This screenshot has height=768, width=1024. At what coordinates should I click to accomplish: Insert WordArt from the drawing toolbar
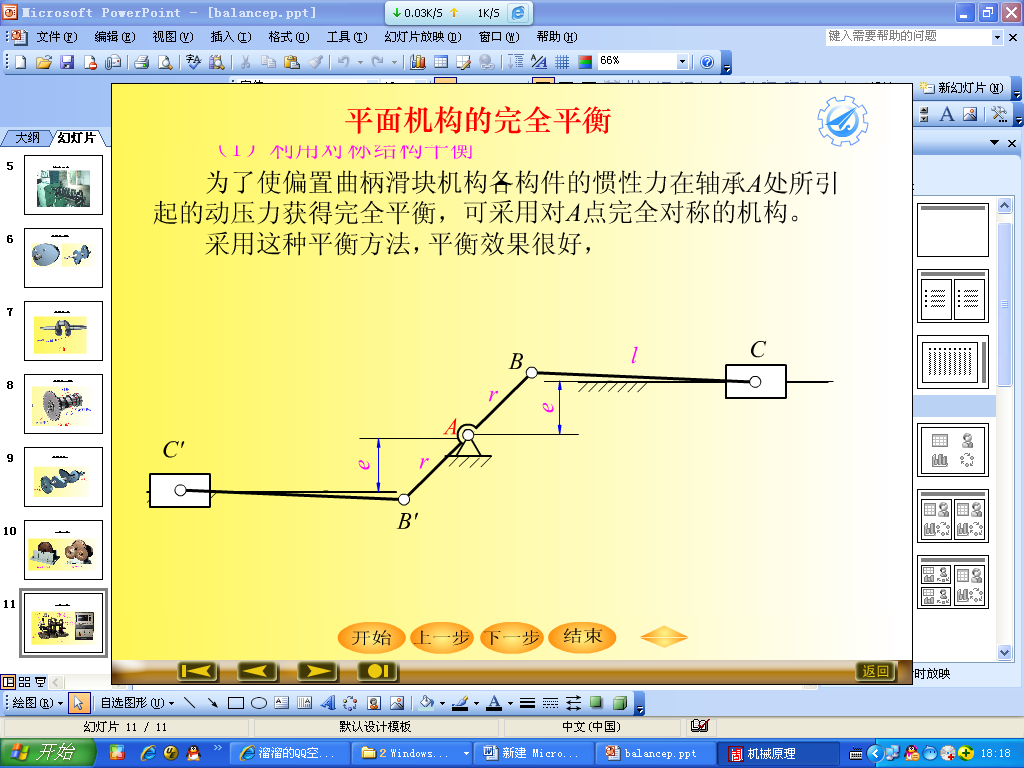coord(328,703)
